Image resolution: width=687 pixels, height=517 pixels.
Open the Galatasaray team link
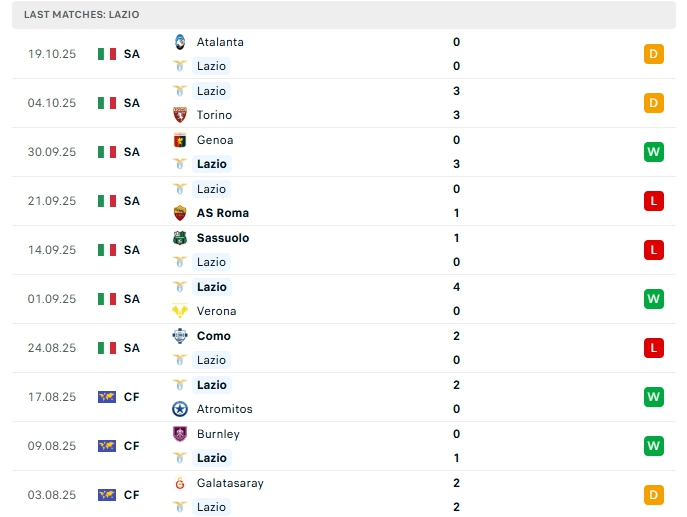[230, 483]
